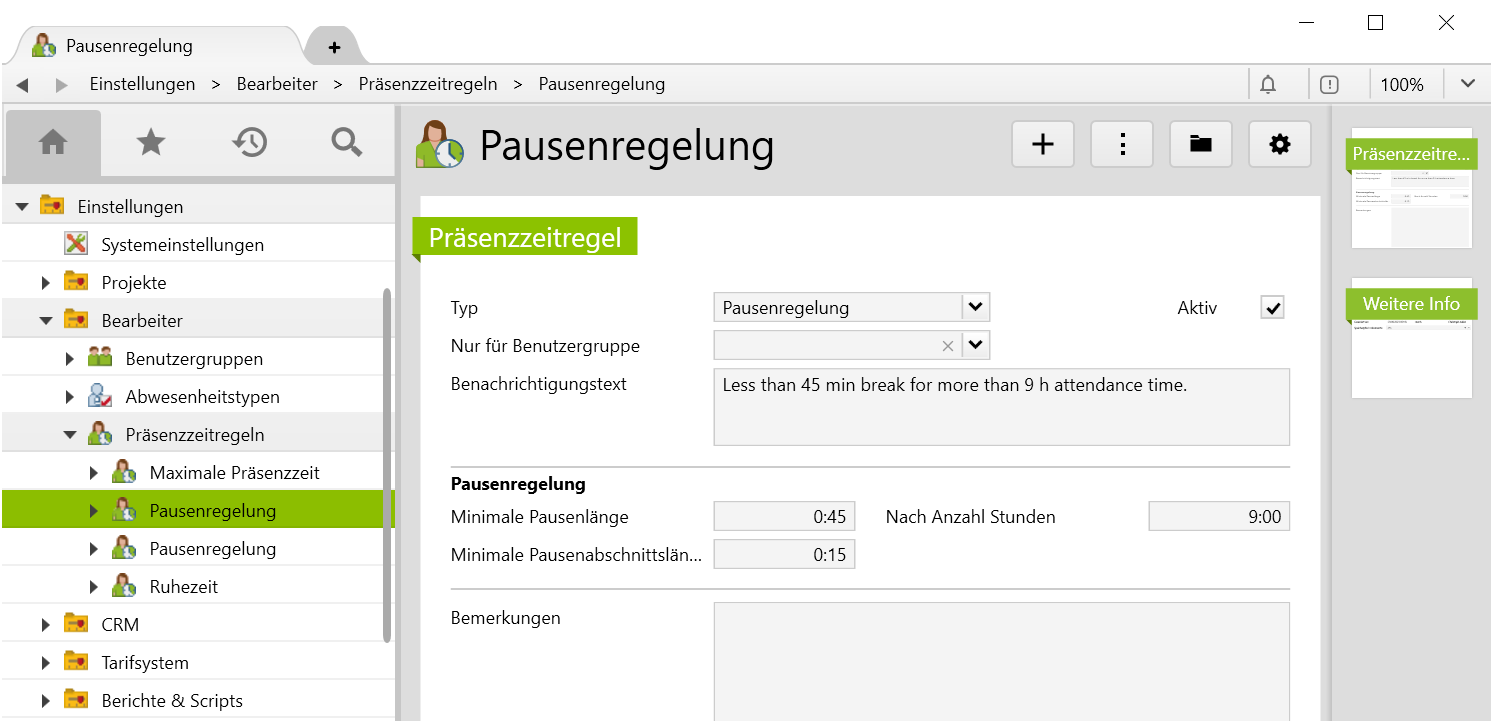This screenshot has width=1492, height=723.
Task: Open the Typ dropdown arrow
Action: [x=976, y=307]
